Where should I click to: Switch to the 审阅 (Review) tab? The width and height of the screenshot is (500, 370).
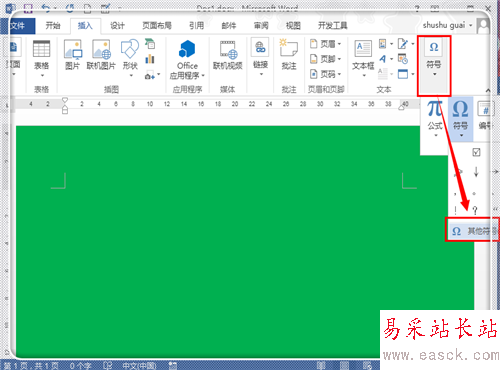[261, 26]
